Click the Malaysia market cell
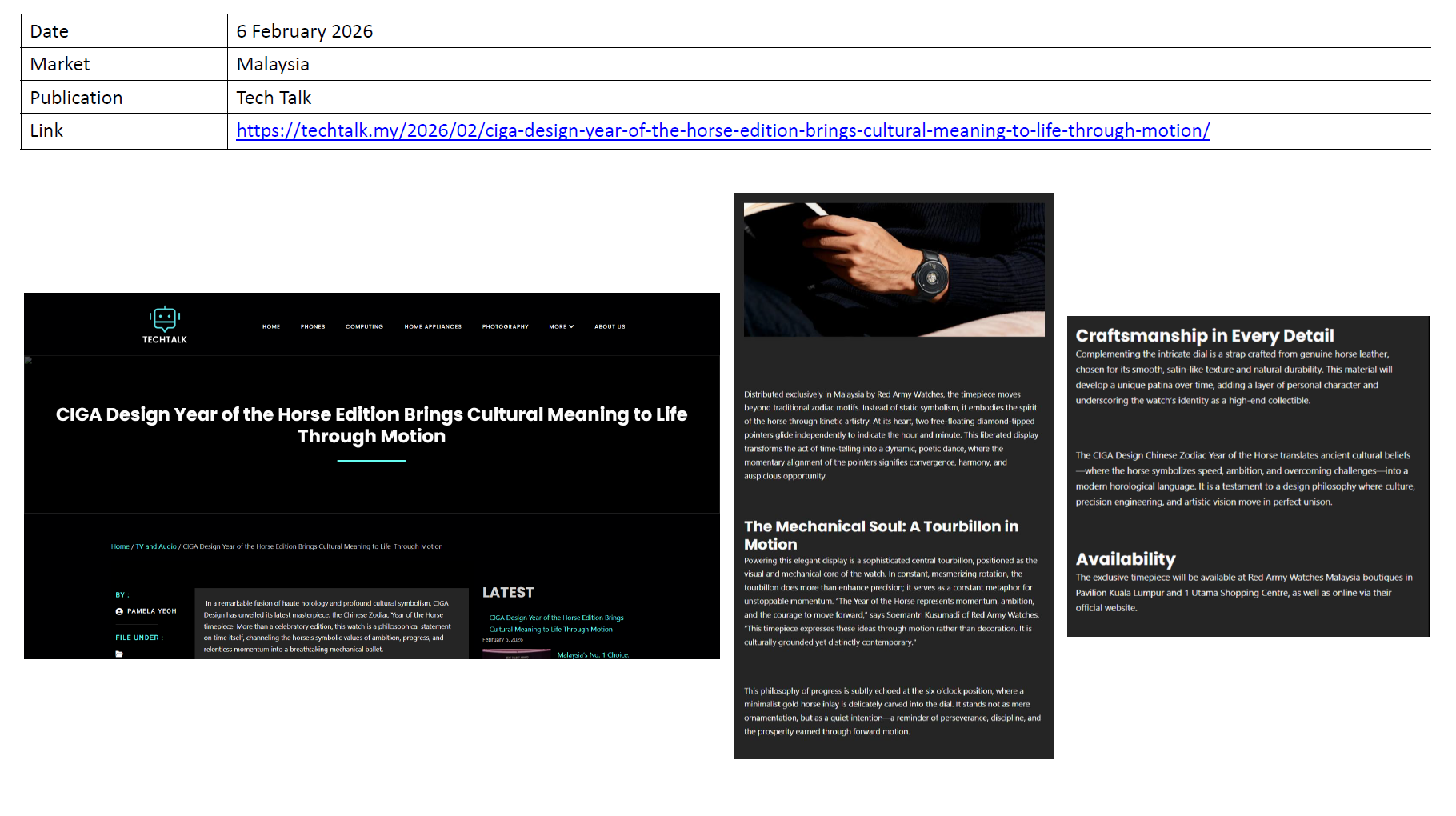 click(828, 64)
